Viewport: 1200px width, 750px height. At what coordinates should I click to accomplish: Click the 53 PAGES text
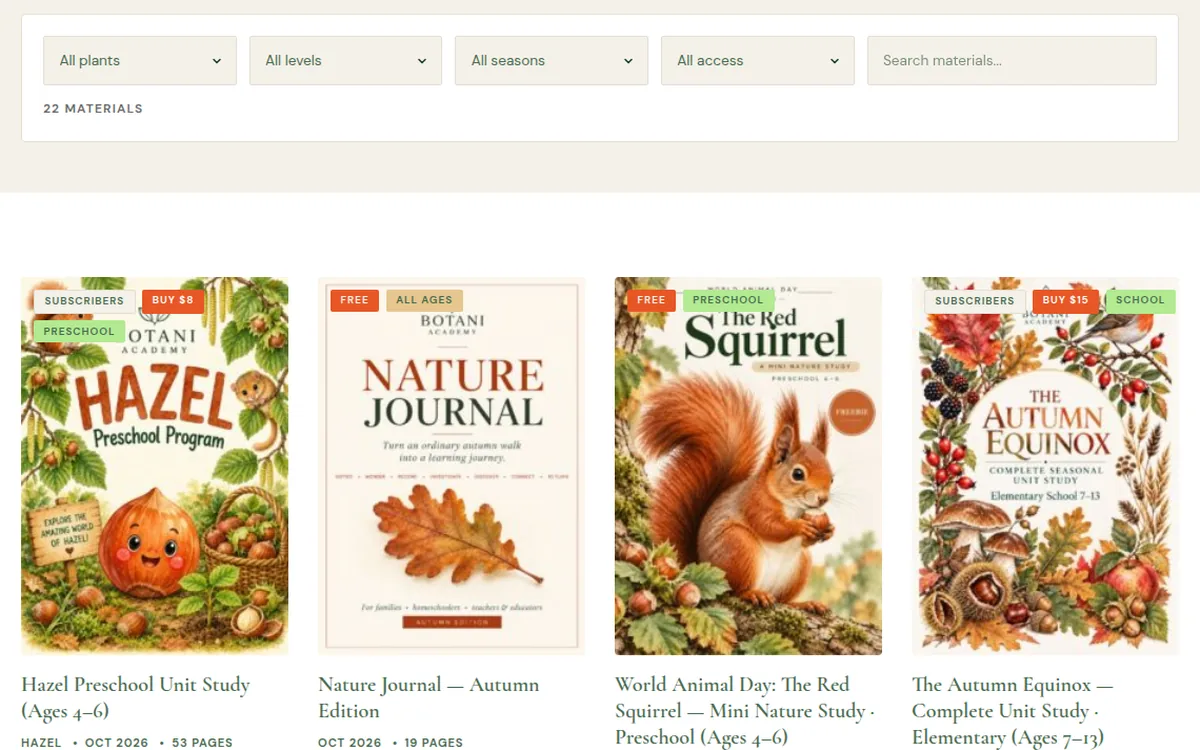202,743
